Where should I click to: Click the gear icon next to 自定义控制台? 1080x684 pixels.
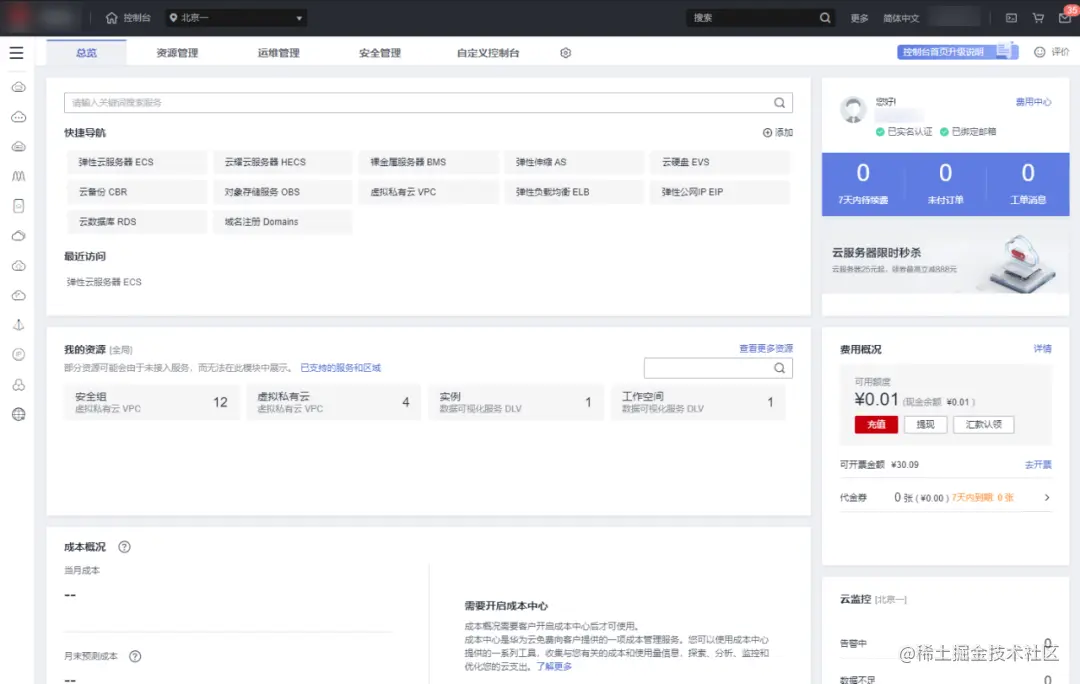[x=565, y=53]
